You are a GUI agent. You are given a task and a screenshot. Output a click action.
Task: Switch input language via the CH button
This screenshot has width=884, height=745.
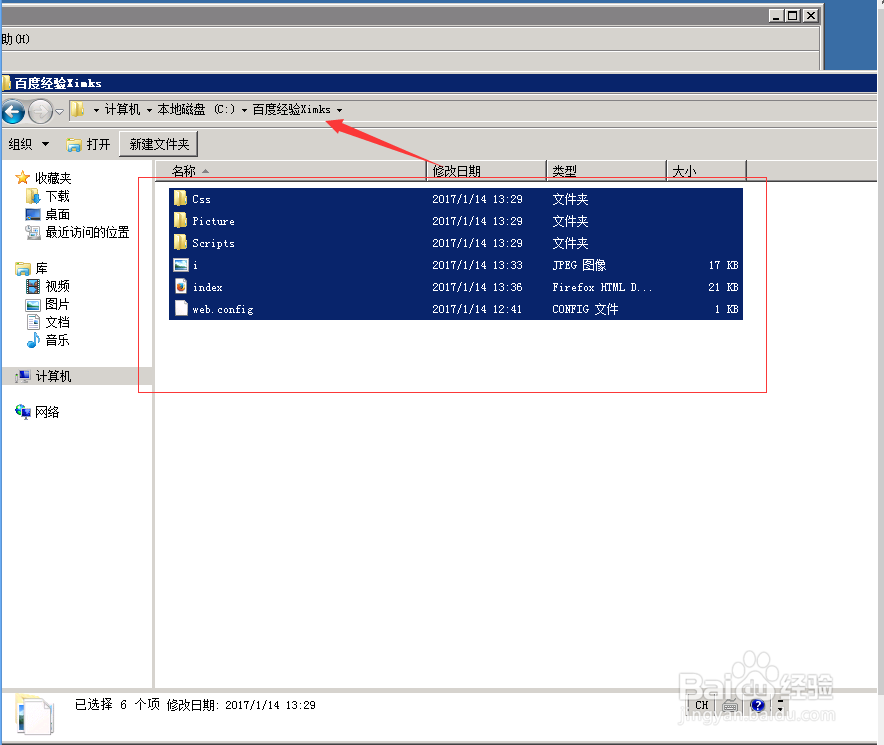click(701, 705)
